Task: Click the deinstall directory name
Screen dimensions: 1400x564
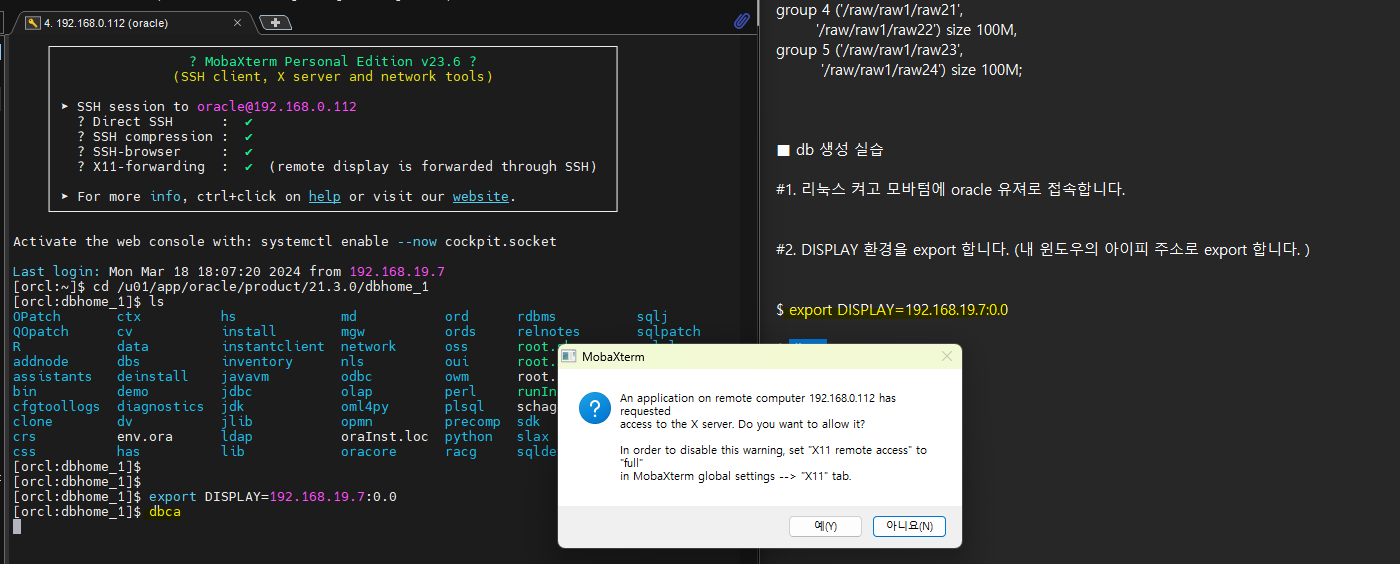Action: [x=153, y=377]
